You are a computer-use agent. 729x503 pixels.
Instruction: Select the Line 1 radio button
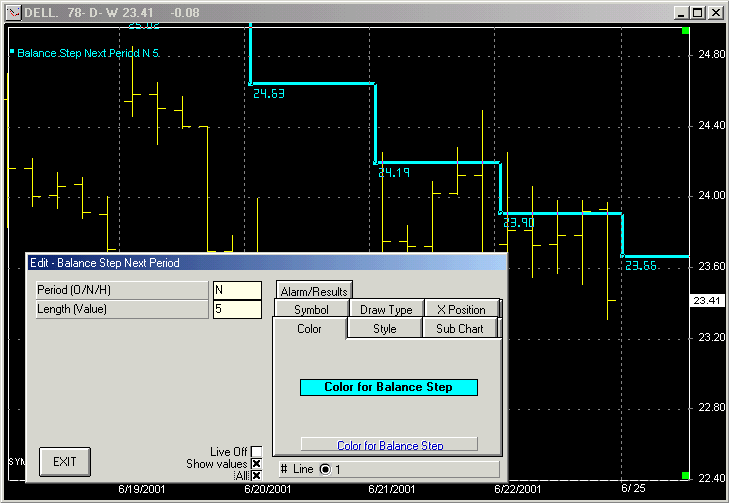coord(326,469)
